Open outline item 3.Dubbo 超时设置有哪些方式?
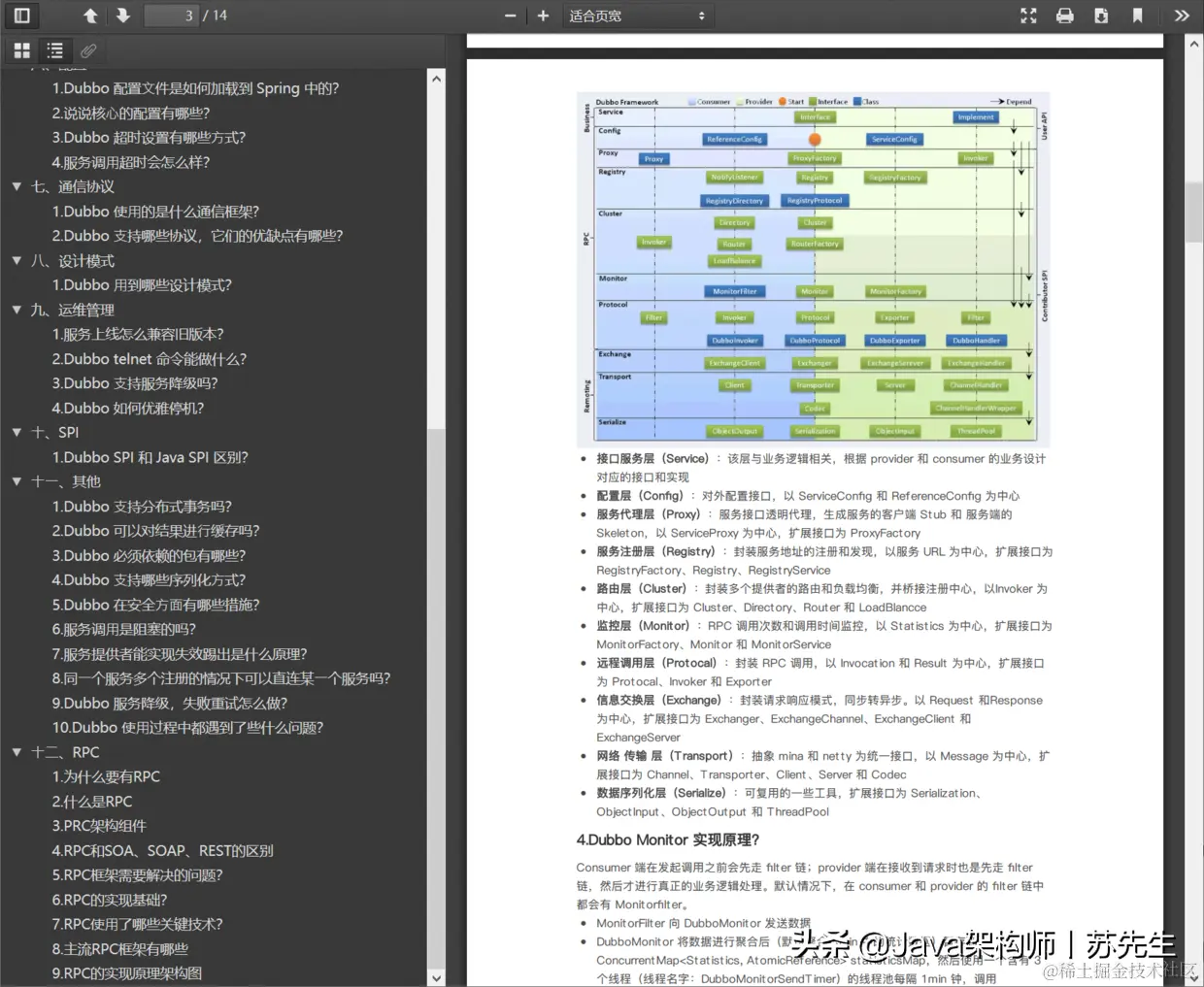This screenshot has width=1204, height=987. pyautogui.click(x=149, y=137)
